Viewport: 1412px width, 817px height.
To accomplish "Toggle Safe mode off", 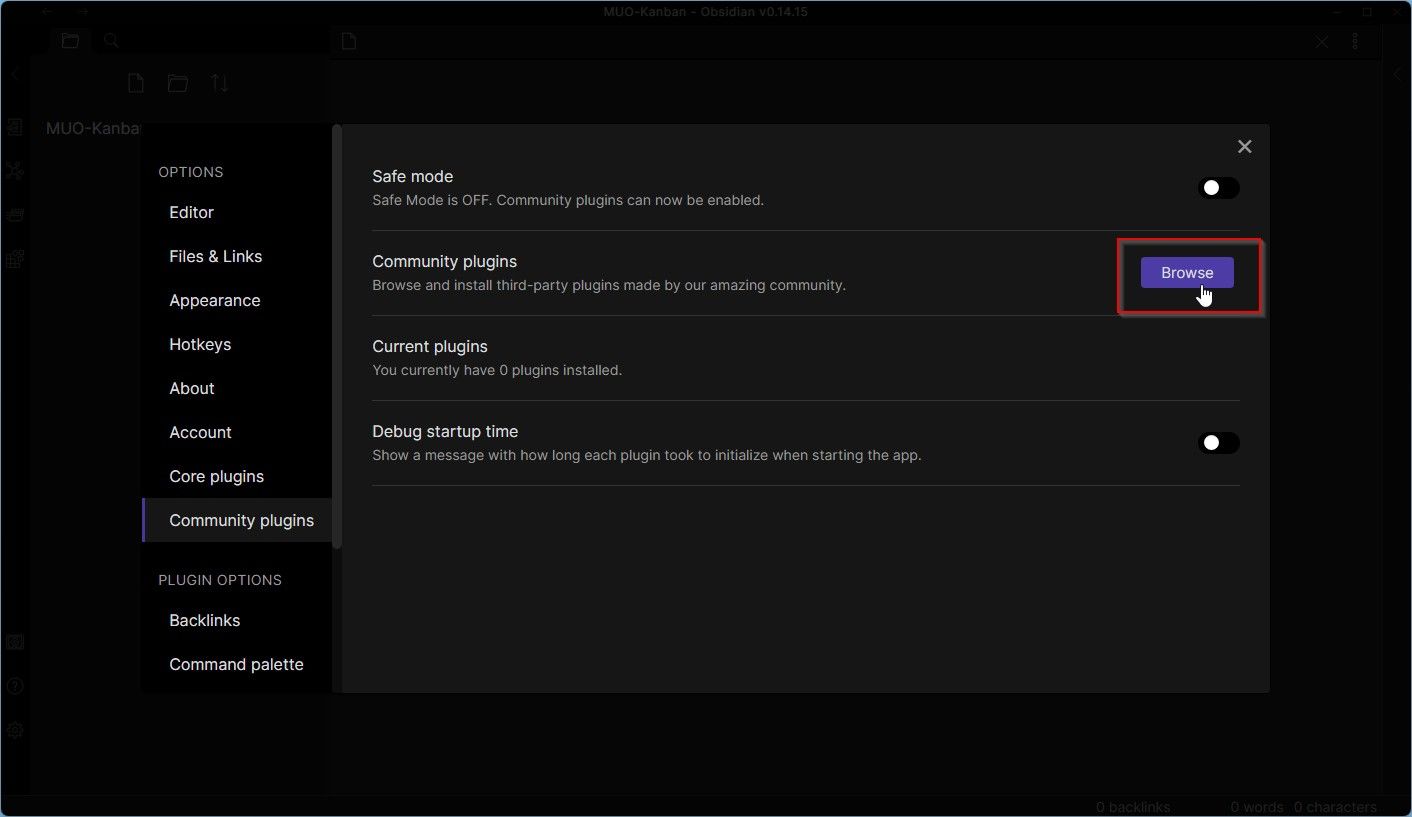I will coord(1218,187).
